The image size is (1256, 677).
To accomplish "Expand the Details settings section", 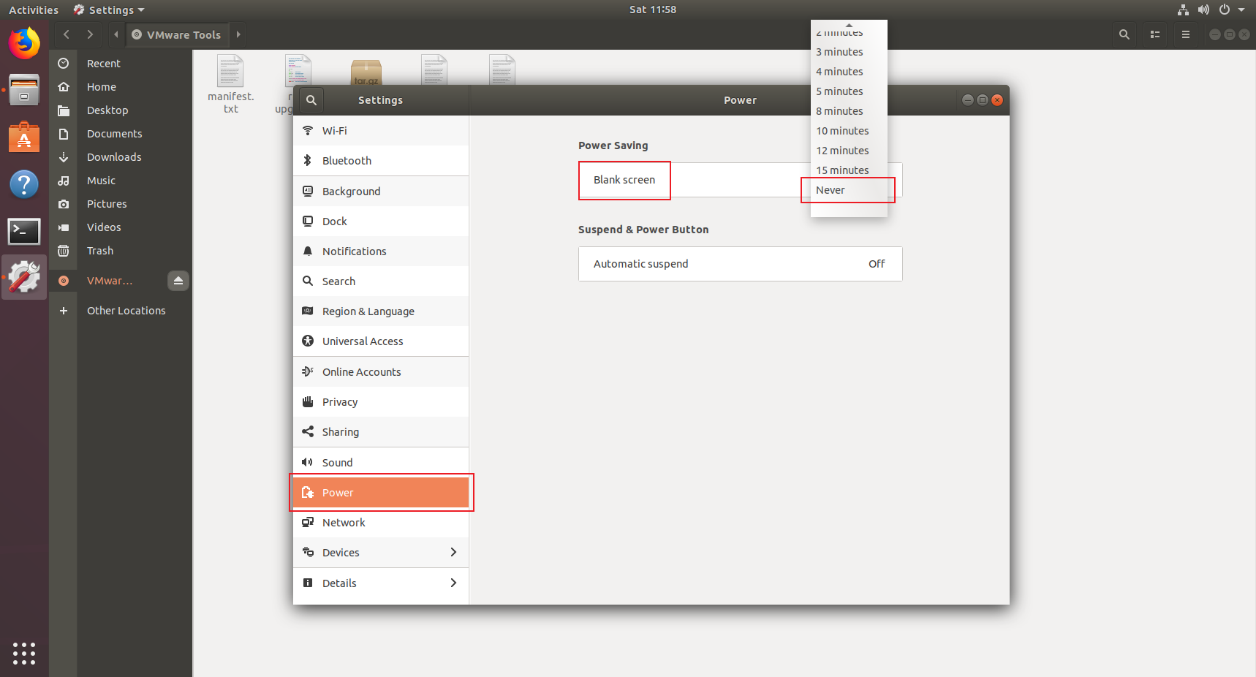I will coord(380,583).
